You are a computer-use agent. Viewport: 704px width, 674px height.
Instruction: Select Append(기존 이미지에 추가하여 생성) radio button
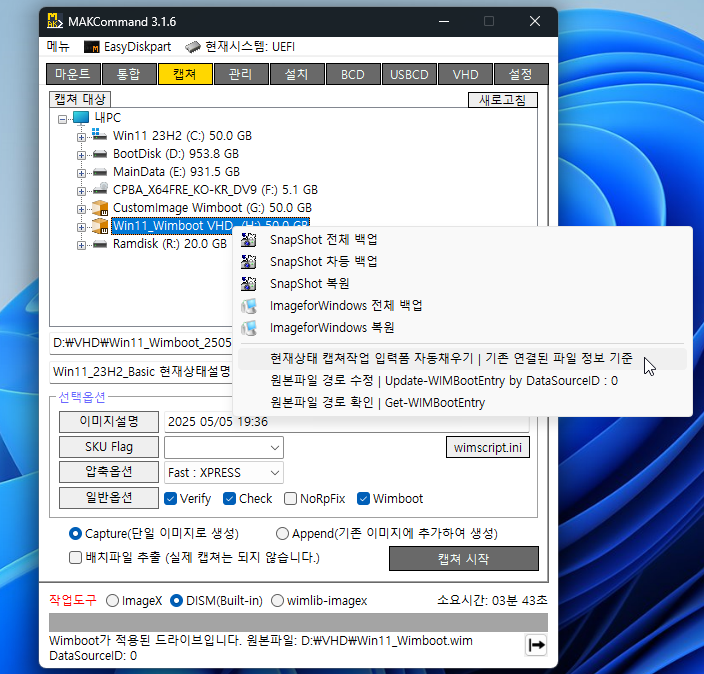tap(282, 533)
